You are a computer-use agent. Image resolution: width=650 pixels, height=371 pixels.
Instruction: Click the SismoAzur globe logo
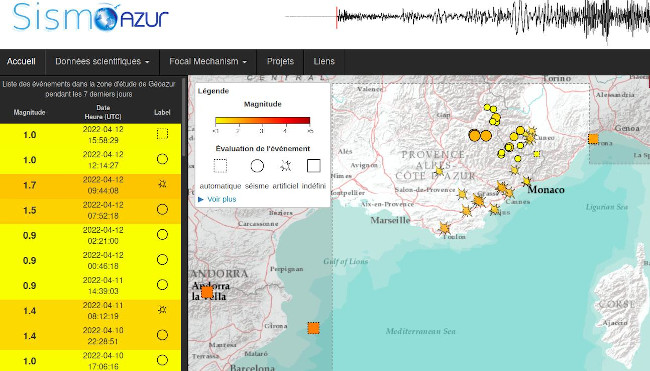click(x=105, y=18)
